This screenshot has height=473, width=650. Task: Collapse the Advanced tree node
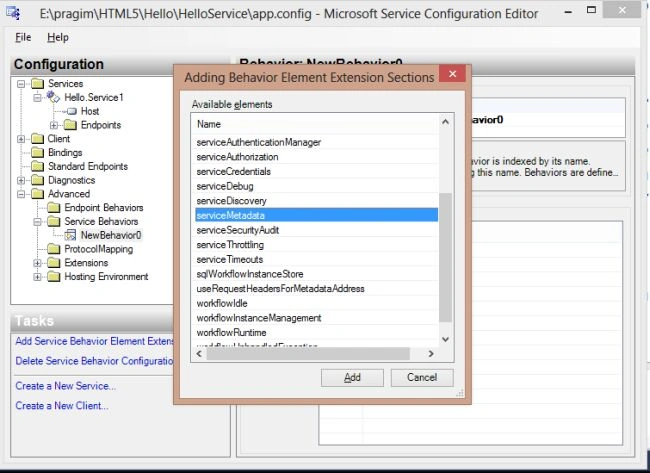click(x=21, y=194)
